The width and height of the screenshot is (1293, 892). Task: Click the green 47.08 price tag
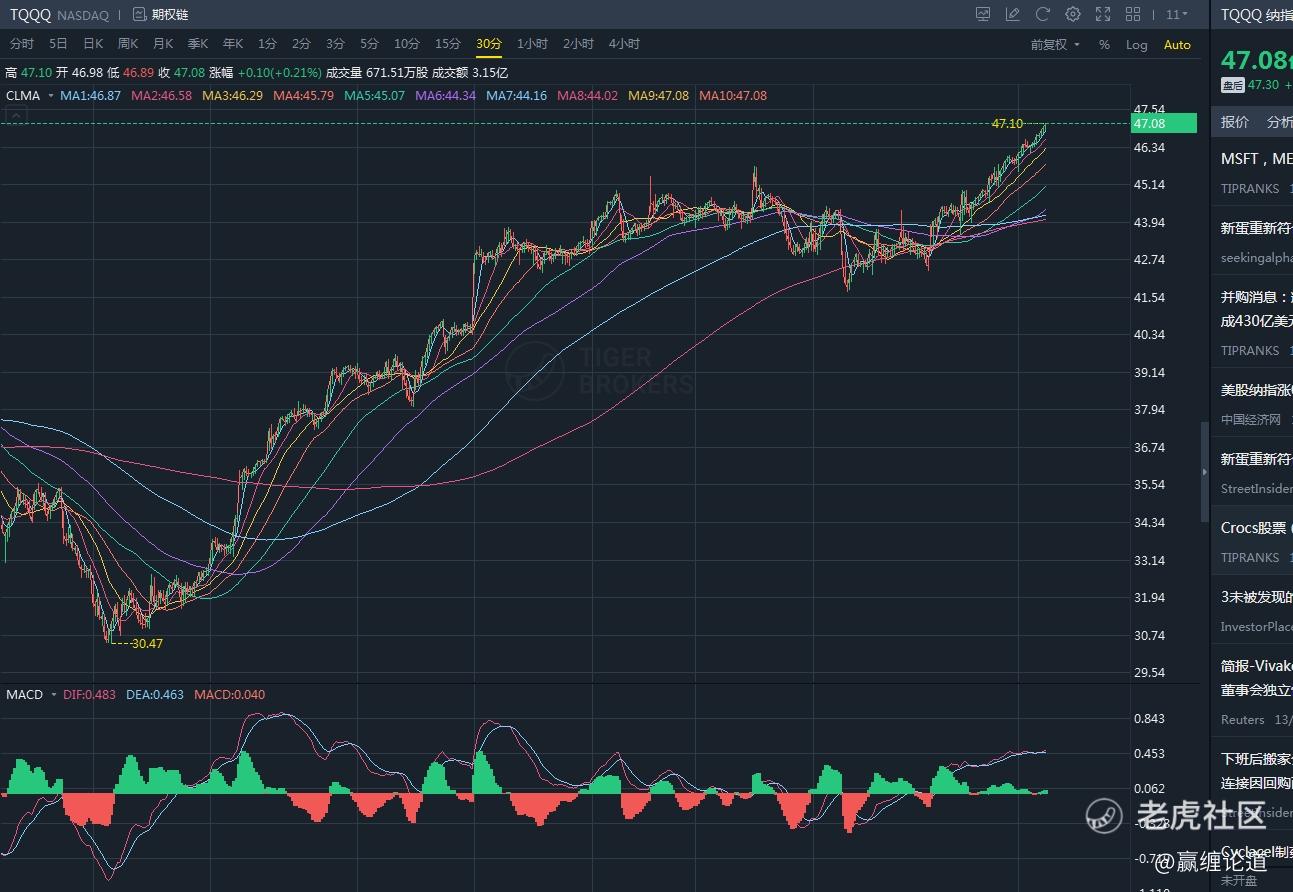coord(1163,124)
